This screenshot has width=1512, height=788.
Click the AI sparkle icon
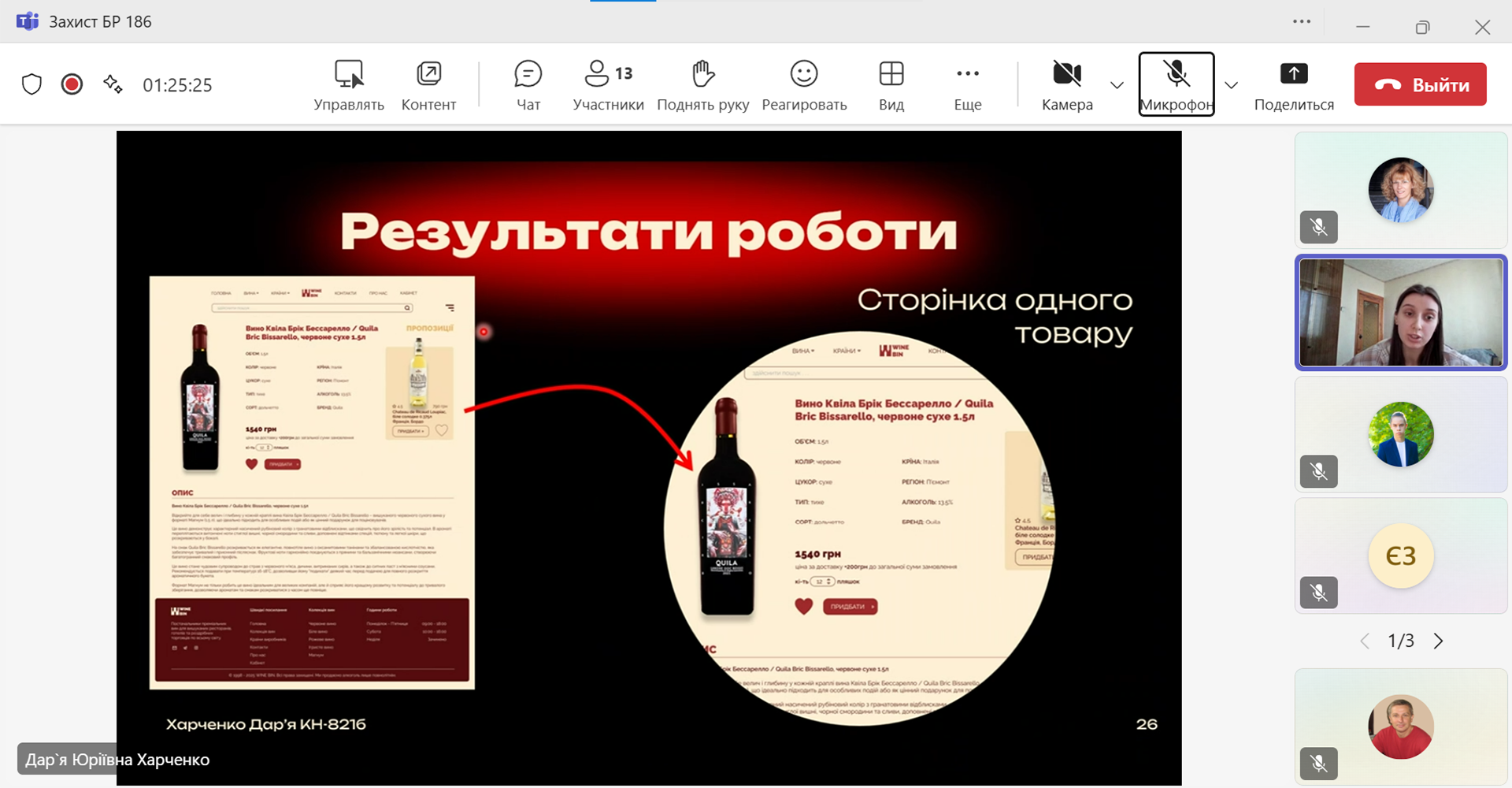(x=113, y=84)
